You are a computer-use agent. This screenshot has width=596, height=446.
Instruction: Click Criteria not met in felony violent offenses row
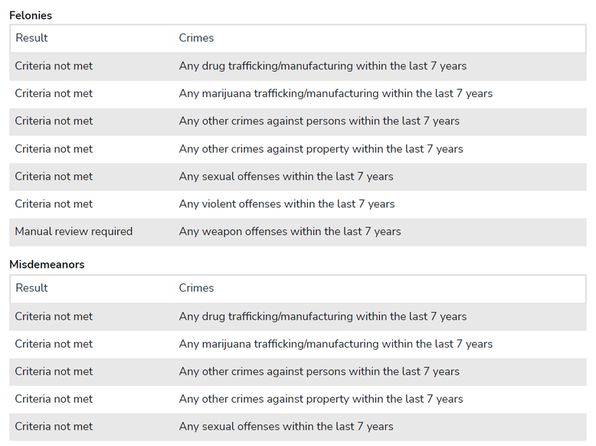coord(54,204)
